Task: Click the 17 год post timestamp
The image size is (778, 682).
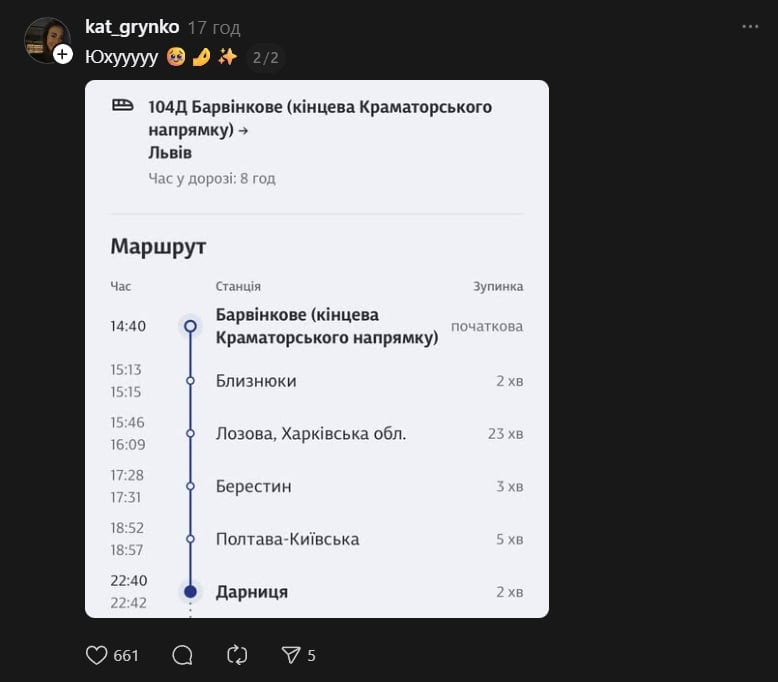Action: coord(214,28)
